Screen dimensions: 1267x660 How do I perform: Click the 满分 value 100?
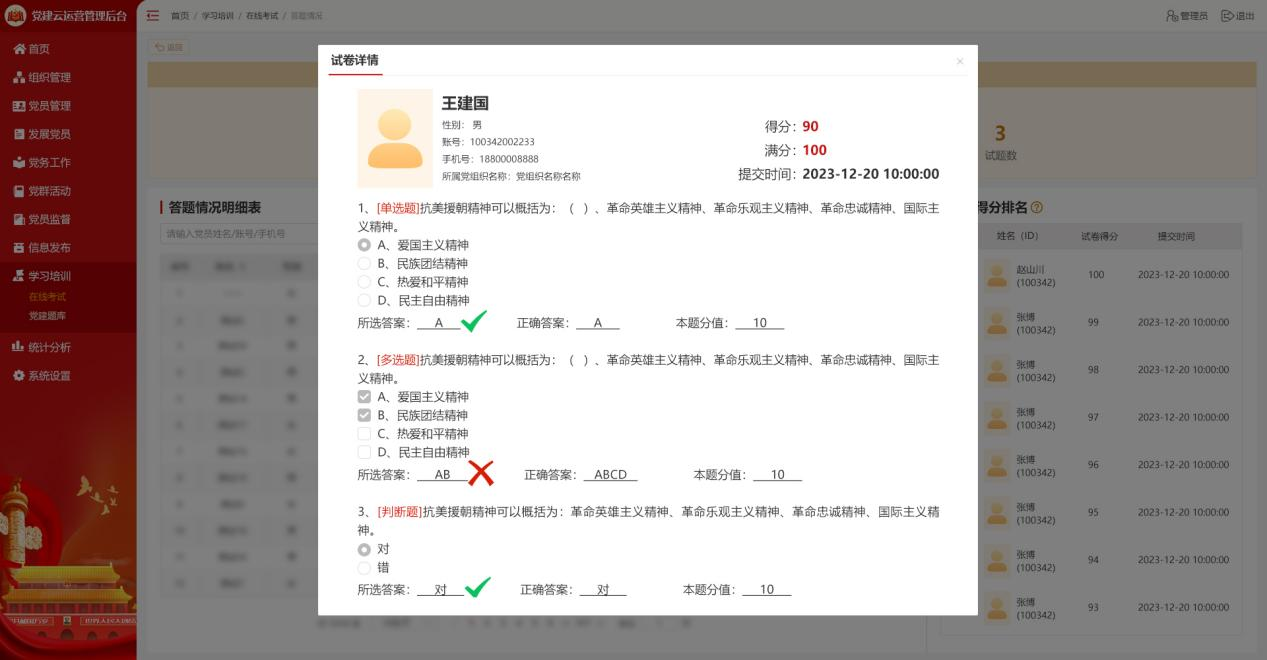pos(815,150)
